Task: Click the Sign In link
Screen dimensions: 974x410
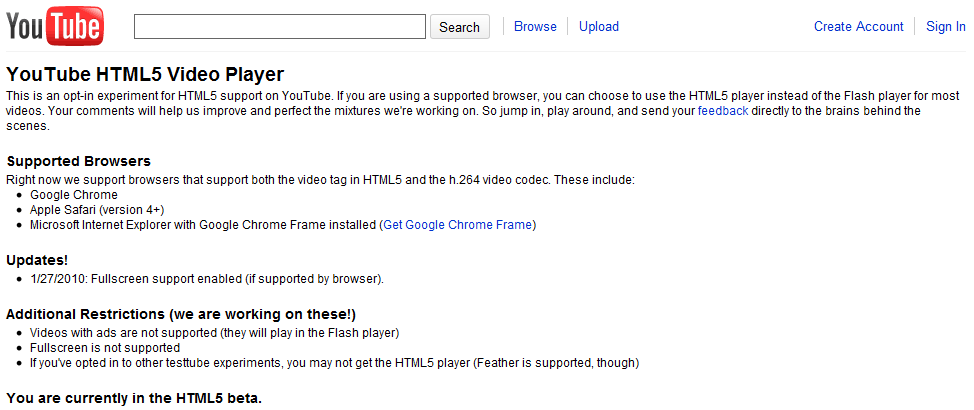Action: pyautogui.click(x=945, y=27)
